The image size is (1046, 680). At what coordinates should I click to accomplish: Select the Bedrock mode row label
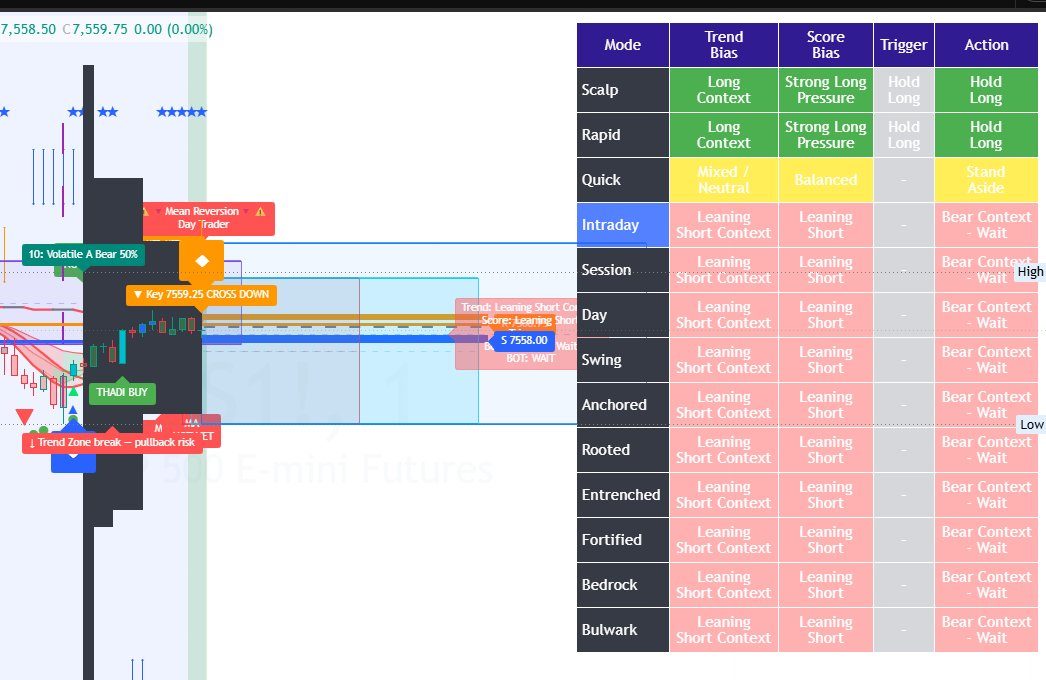click(622, 585)
